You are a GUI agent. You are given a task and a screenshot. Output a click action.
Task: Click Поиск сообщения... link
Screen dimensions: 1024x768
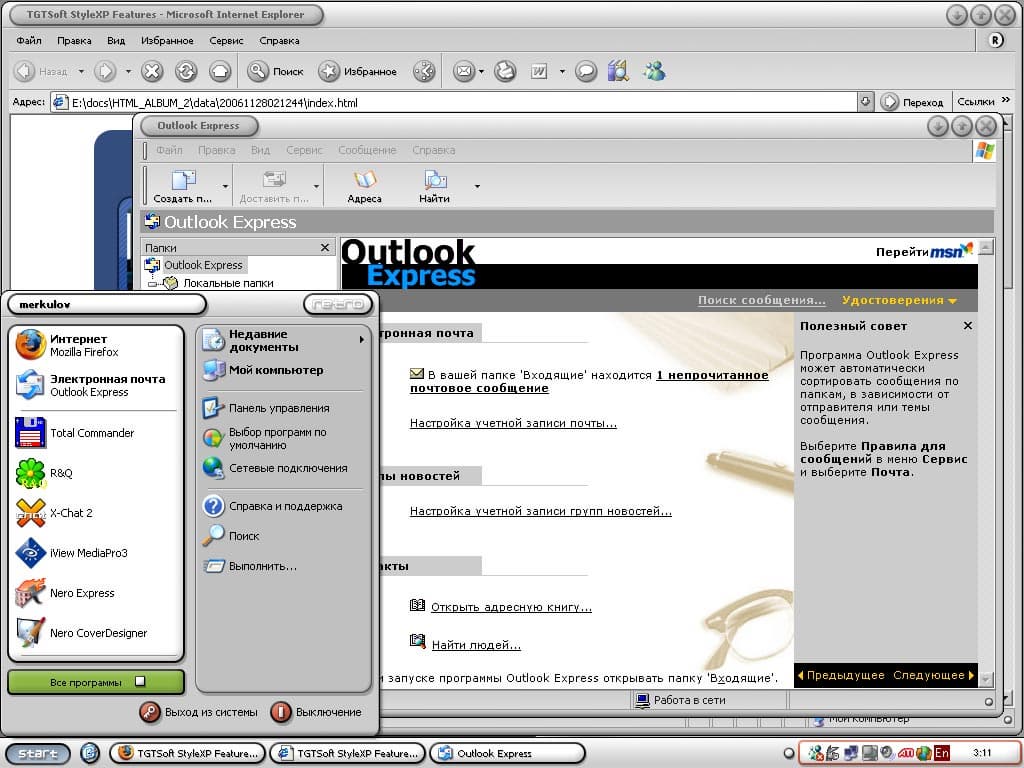tap(761, 300)
